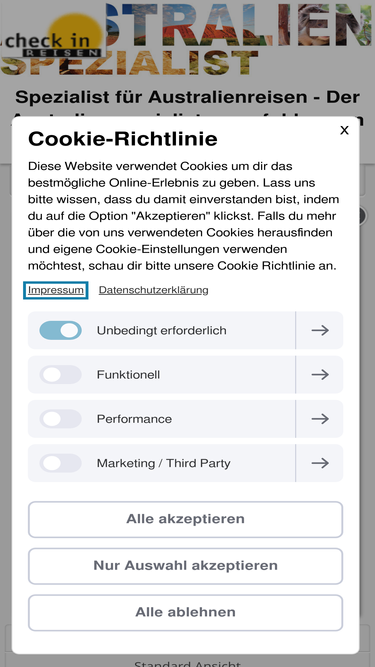Expand the Funktionell cookie details arrow
375x667 pixels.
320,374
